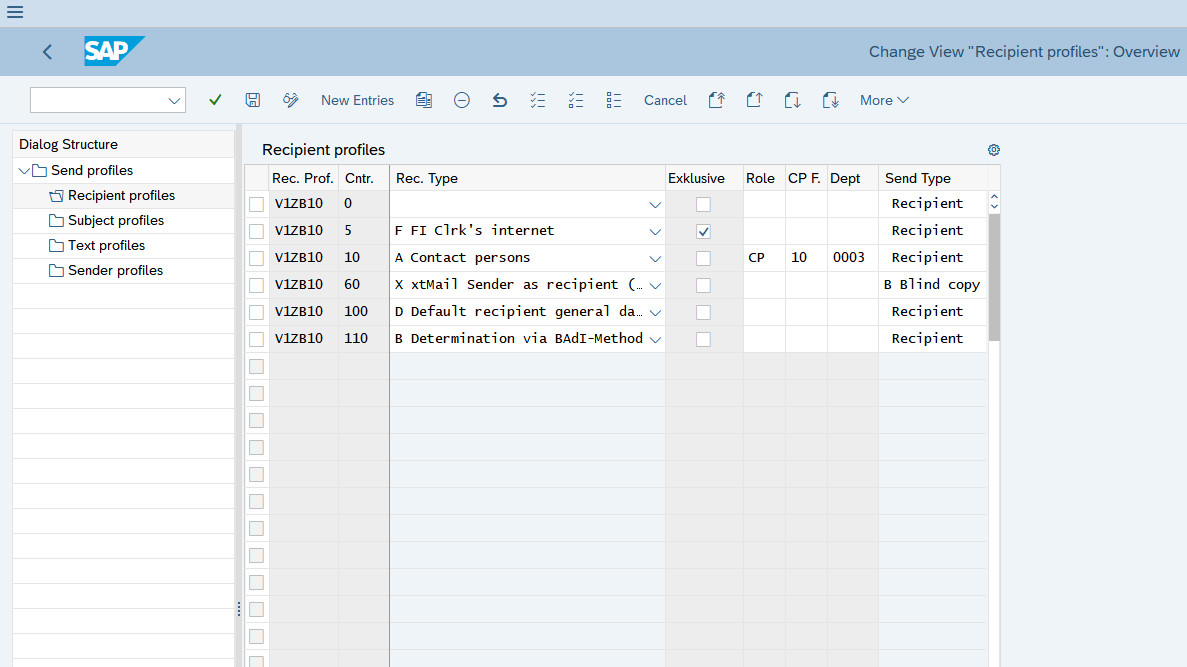Click the Deselect All icon
Screen dimensions: 1187x667
[x=613, y=100]
